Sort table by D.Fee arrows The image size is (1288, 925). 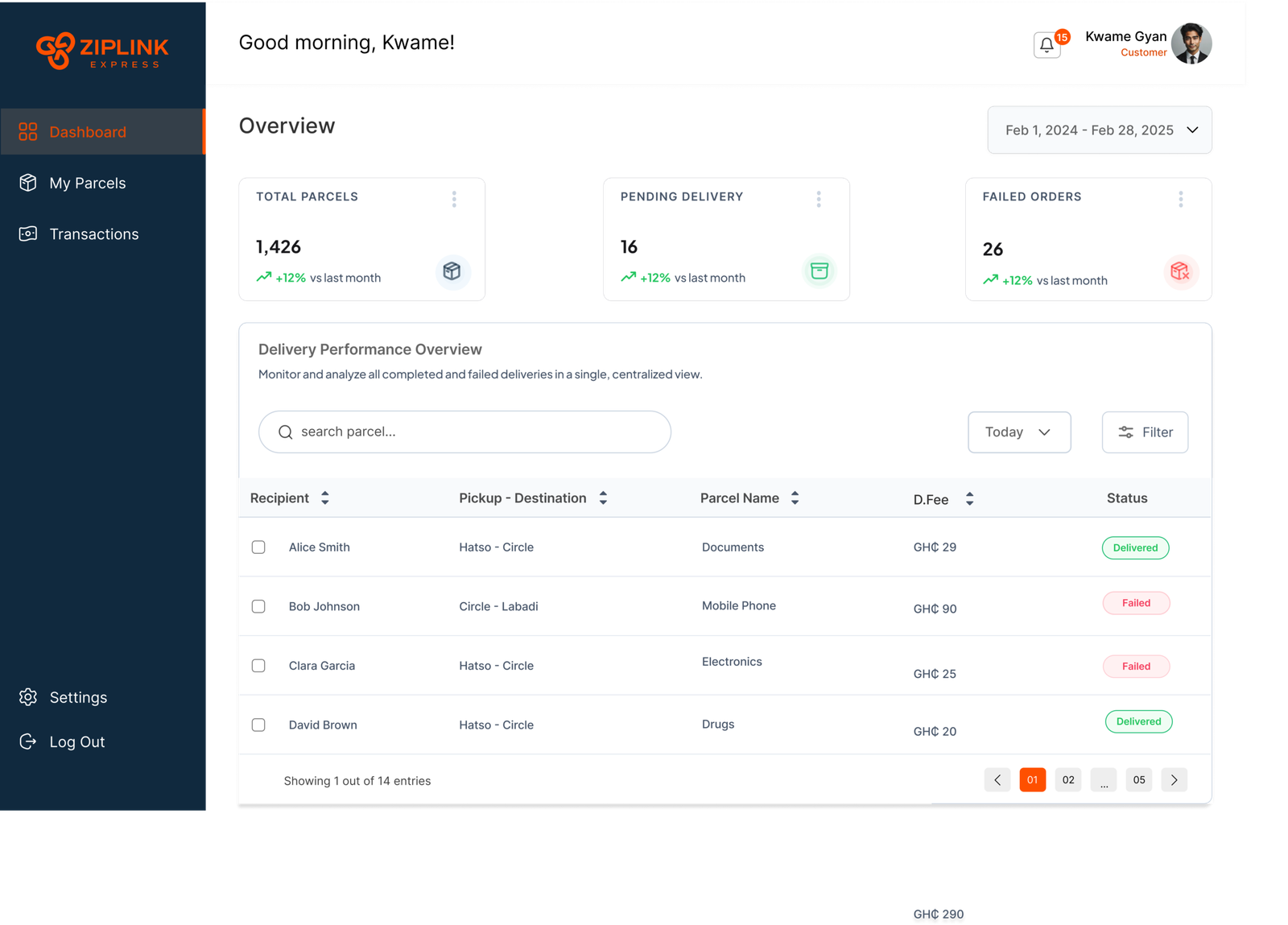[969, 499]
